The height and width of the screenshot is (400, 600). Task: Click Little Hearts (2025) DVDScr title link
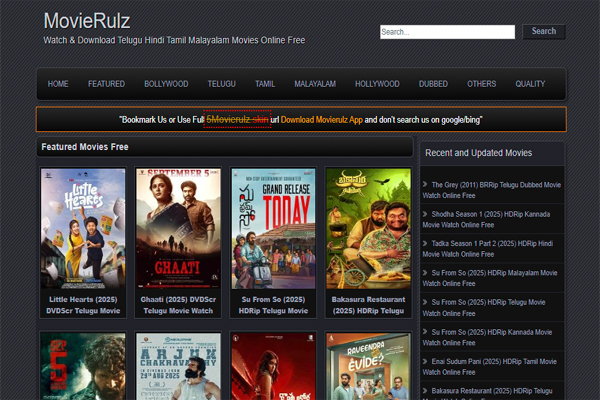[x=83, y=305]
